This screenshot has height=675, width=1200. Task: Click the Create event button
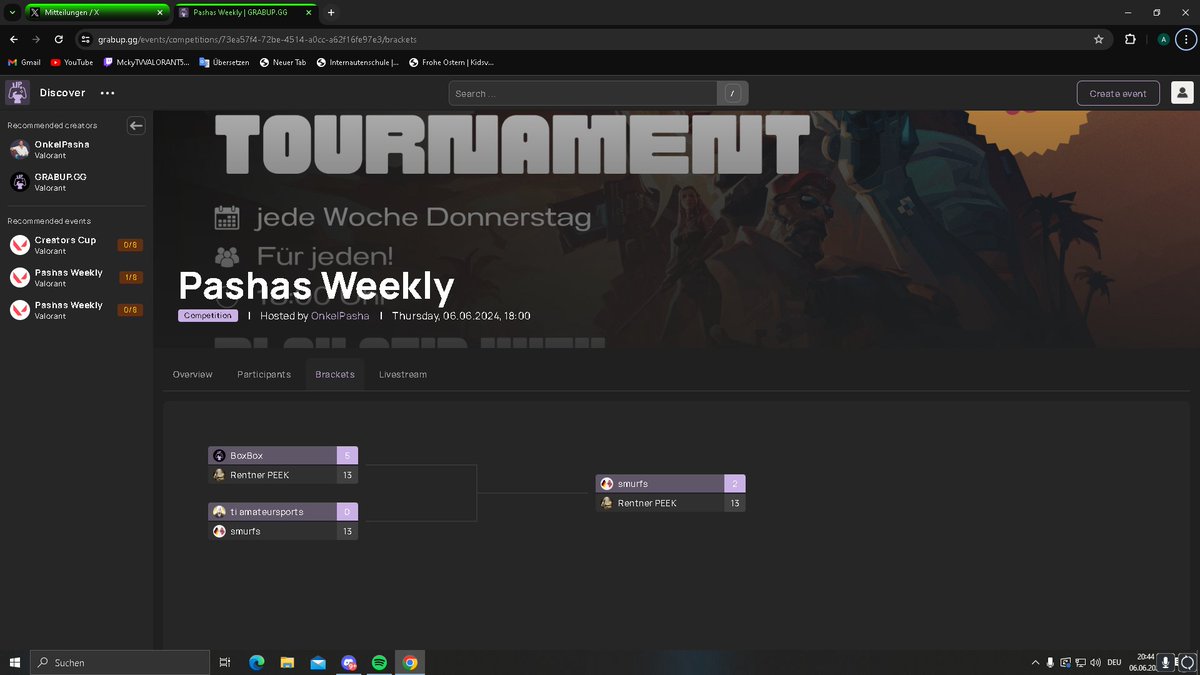[1118, 93]
